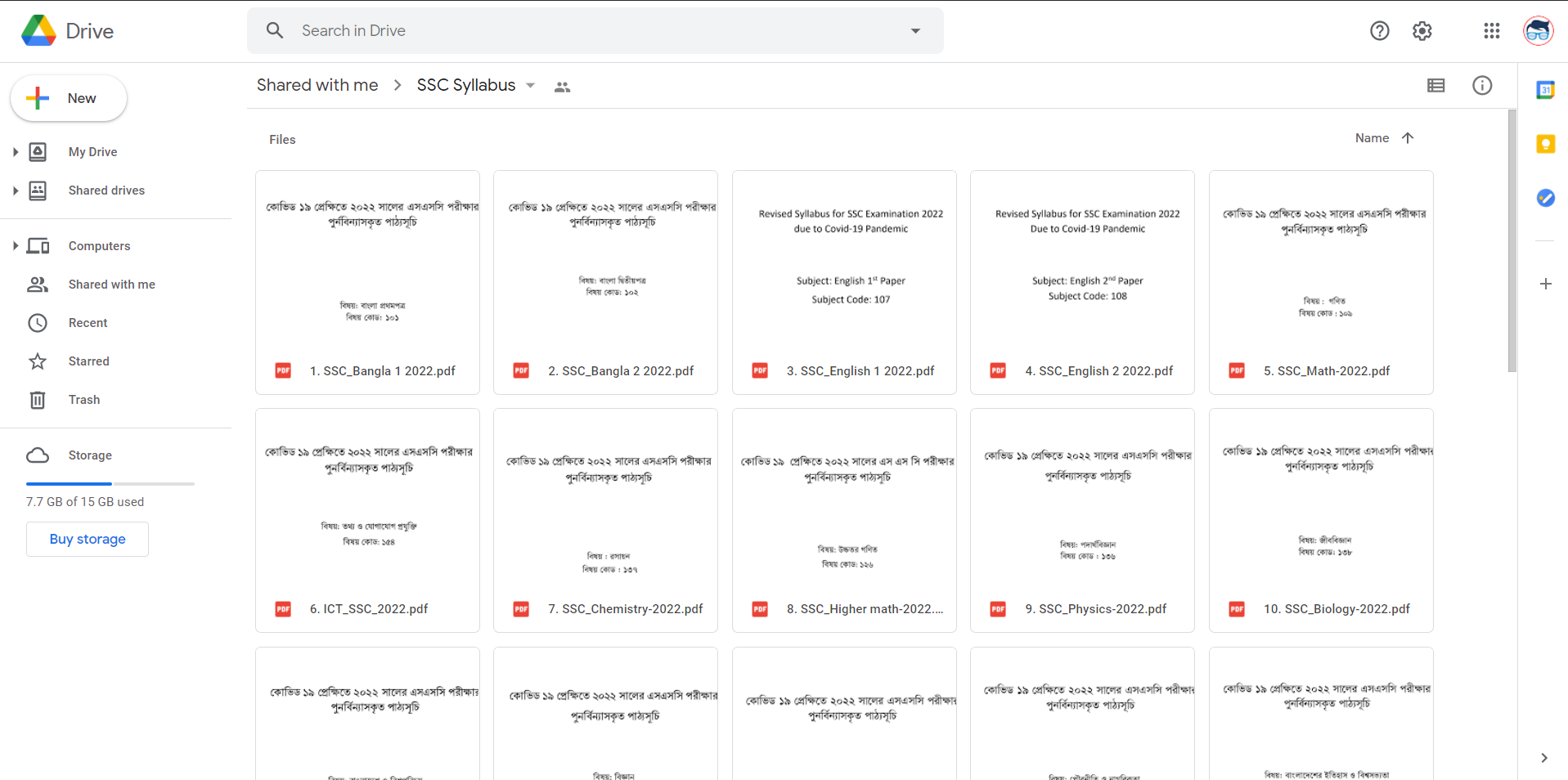Viewport: 1568px width, 780px height.
Task: Open Google Calendar side panel
Action: (1545, 90)
